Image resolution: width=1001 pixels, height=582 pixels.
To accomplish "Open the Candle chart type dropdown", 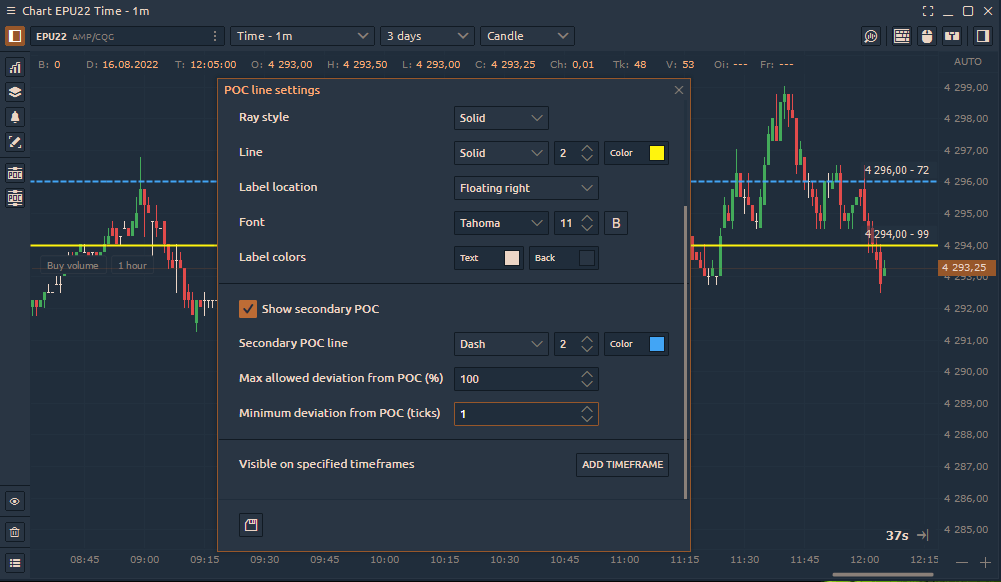I will (x=527, y=36).
